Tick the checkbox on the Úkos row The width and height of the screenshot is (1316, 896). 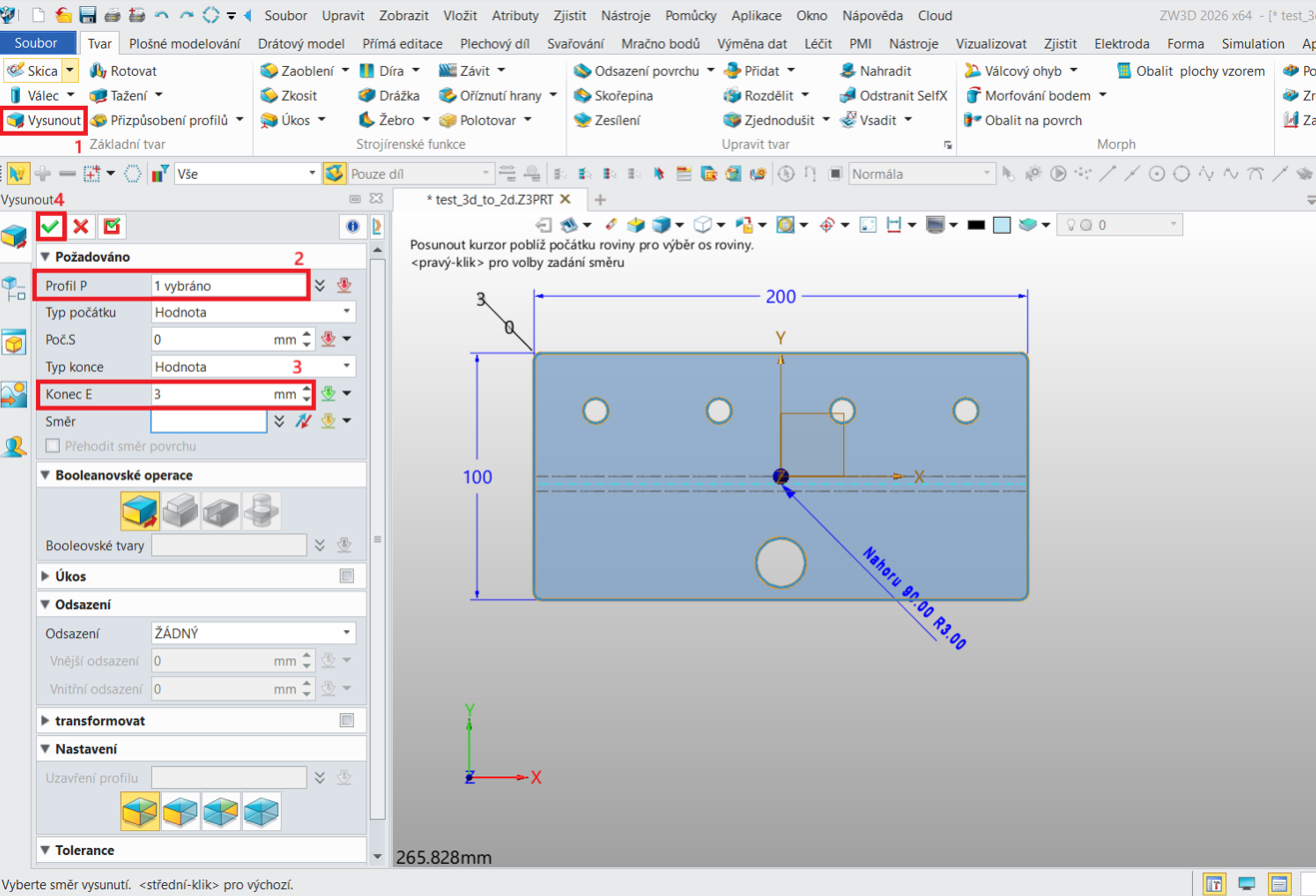click(x=347, y=576)
